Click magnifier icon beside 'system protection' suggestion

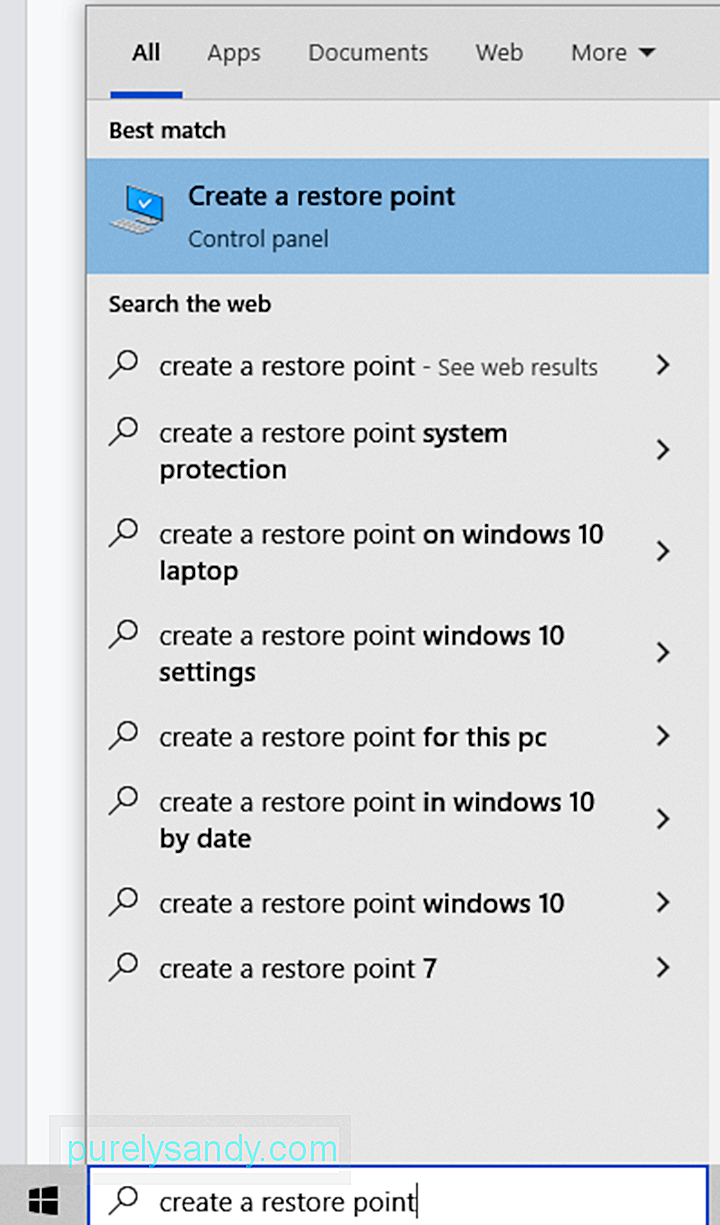124,431
